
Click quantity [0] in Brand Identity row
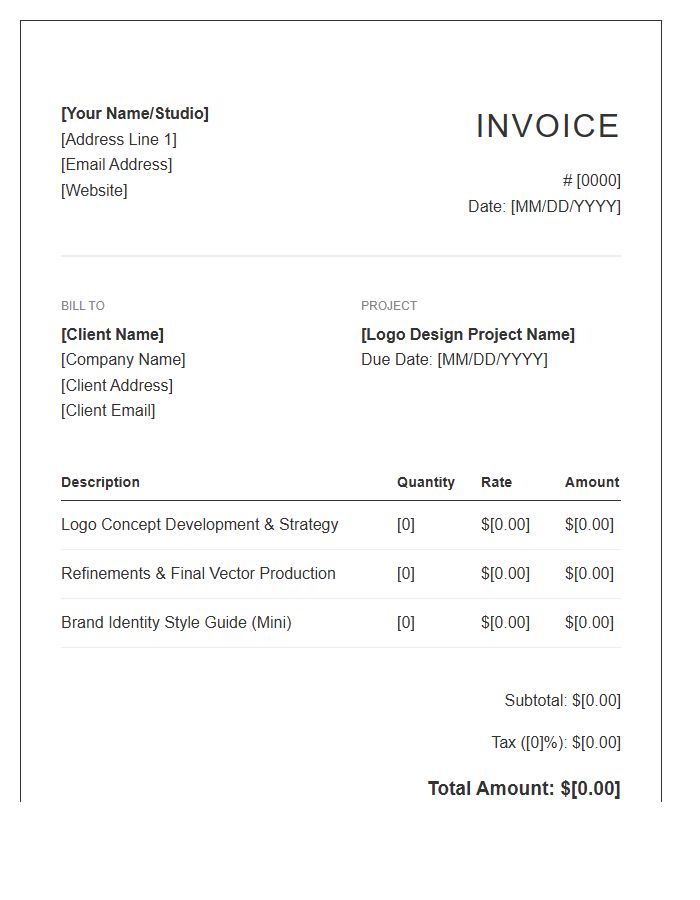(x=406, y=623)
